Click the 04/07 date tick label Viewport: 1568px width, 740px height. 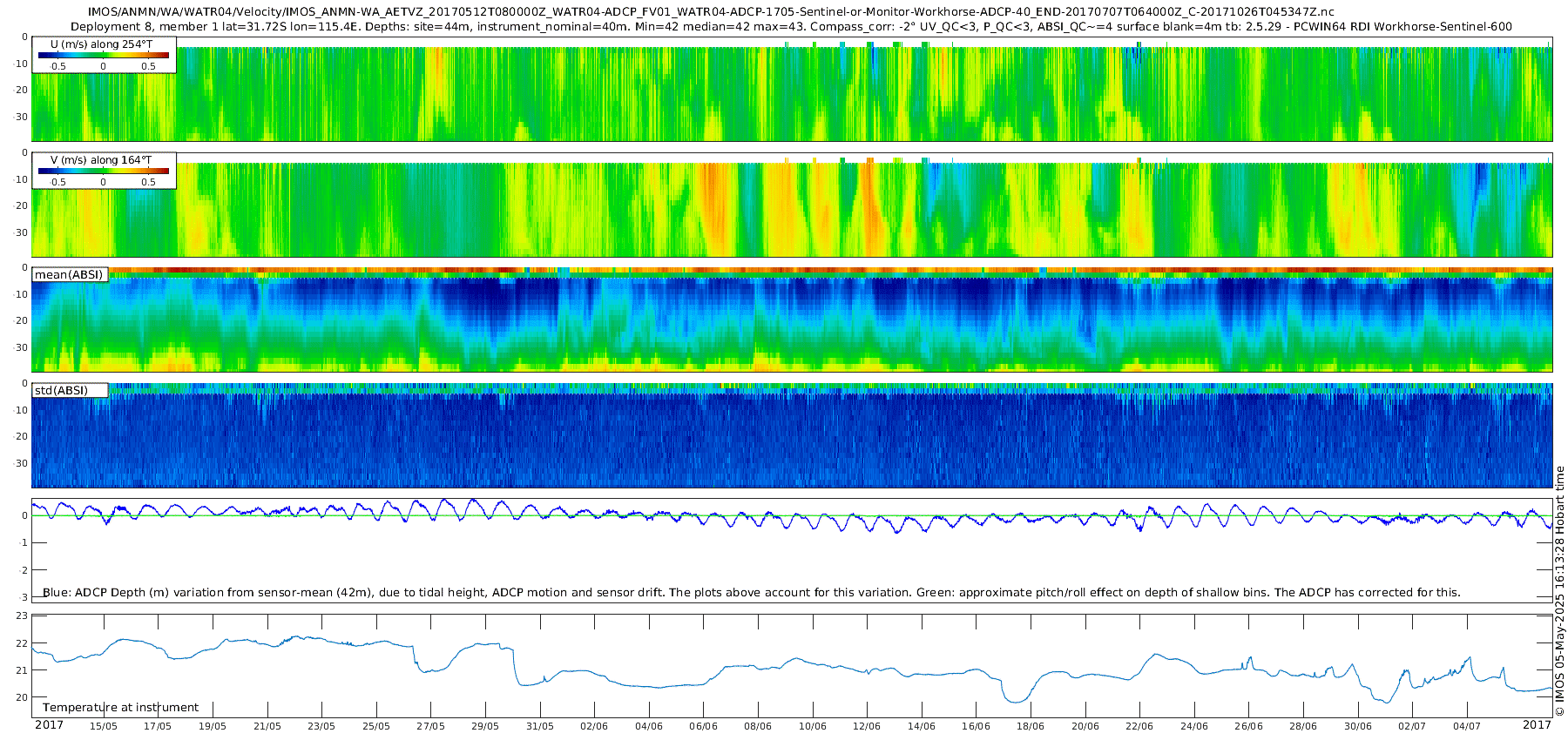coord(1467,726)
